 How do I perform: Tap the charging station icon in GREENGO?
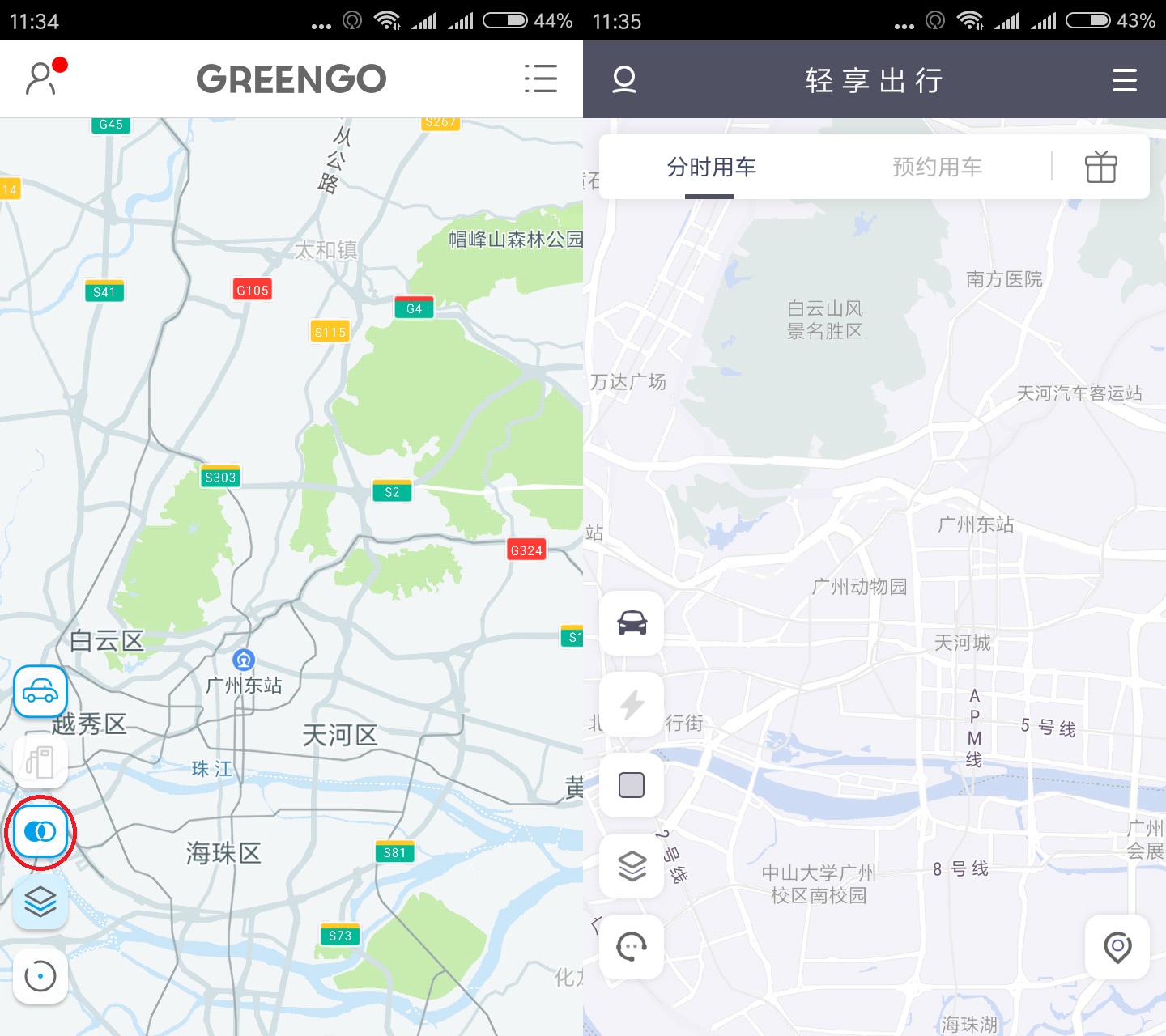[40, 762]
